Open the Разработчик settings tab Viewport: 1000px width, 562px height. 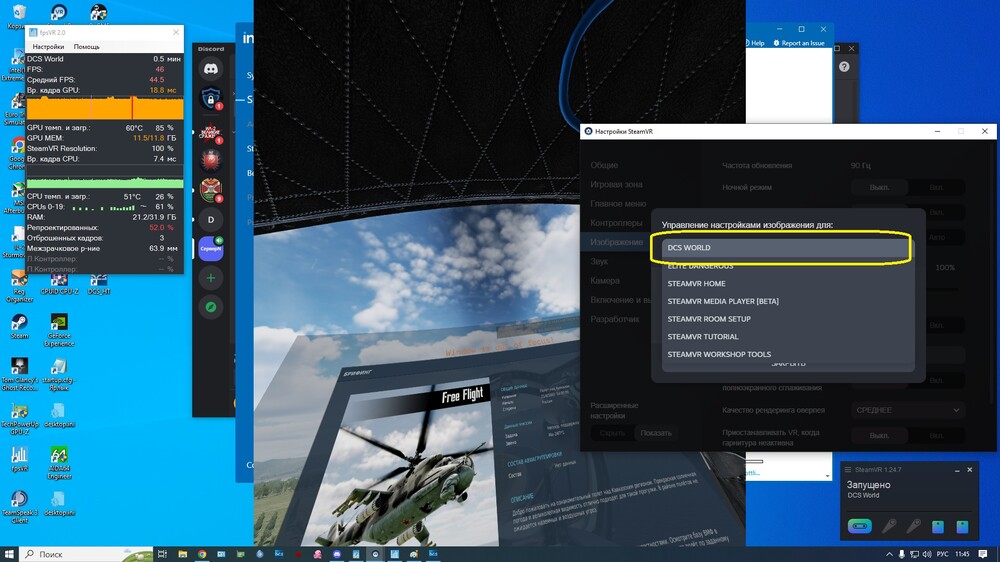615,319
